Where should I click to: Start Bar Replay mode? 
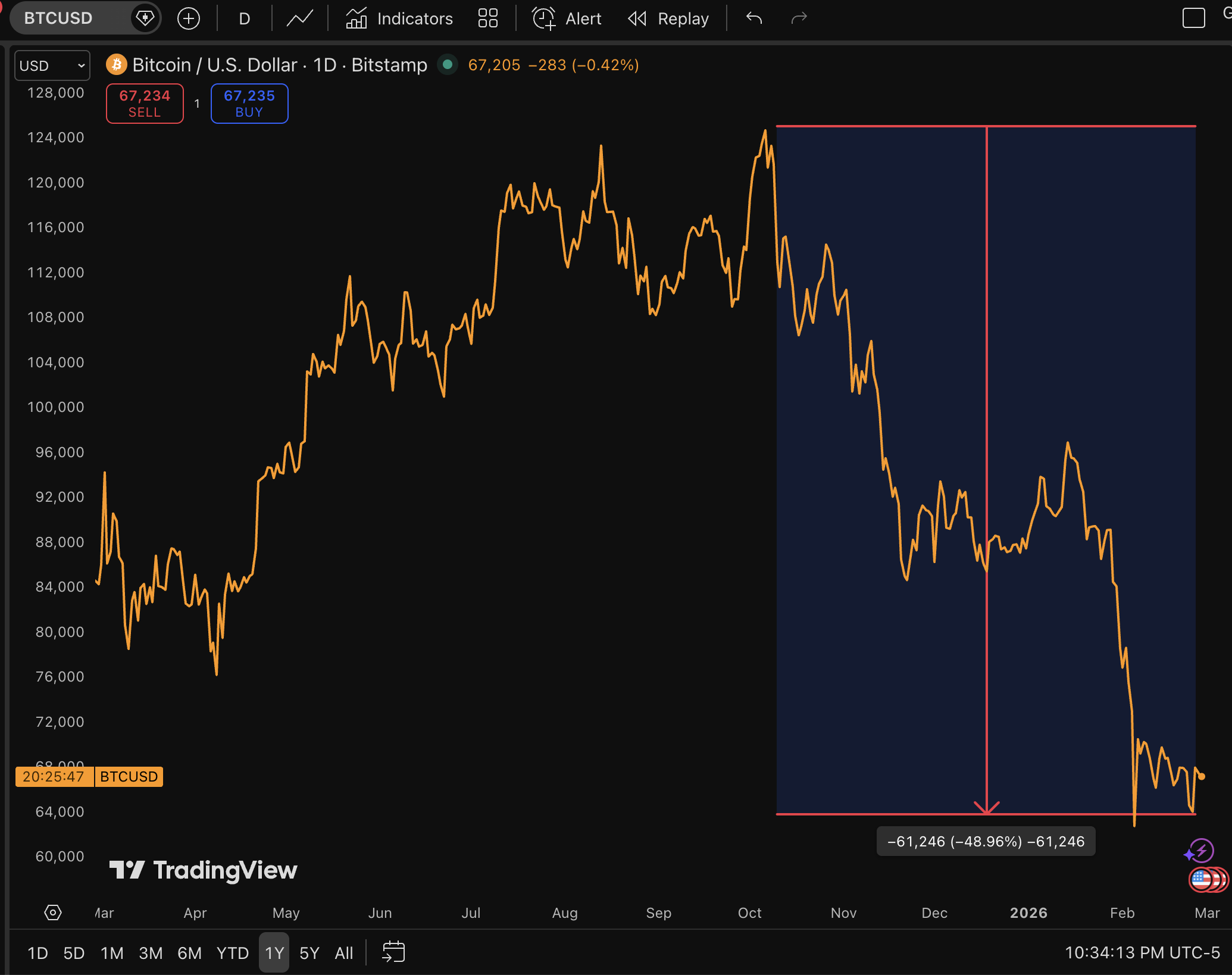pos(668,18)
